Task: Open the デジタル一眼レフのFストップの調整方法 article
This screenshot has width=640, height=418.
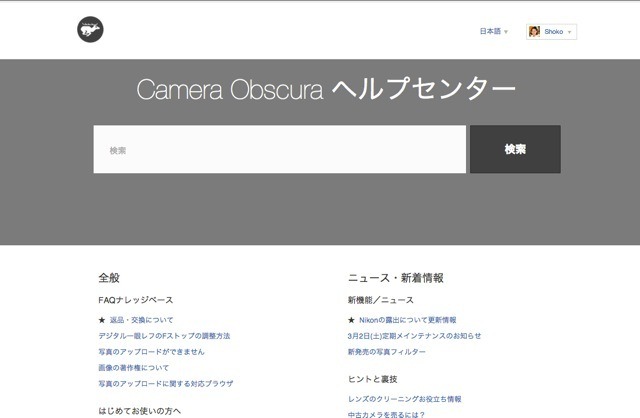Action: (164, 336)
